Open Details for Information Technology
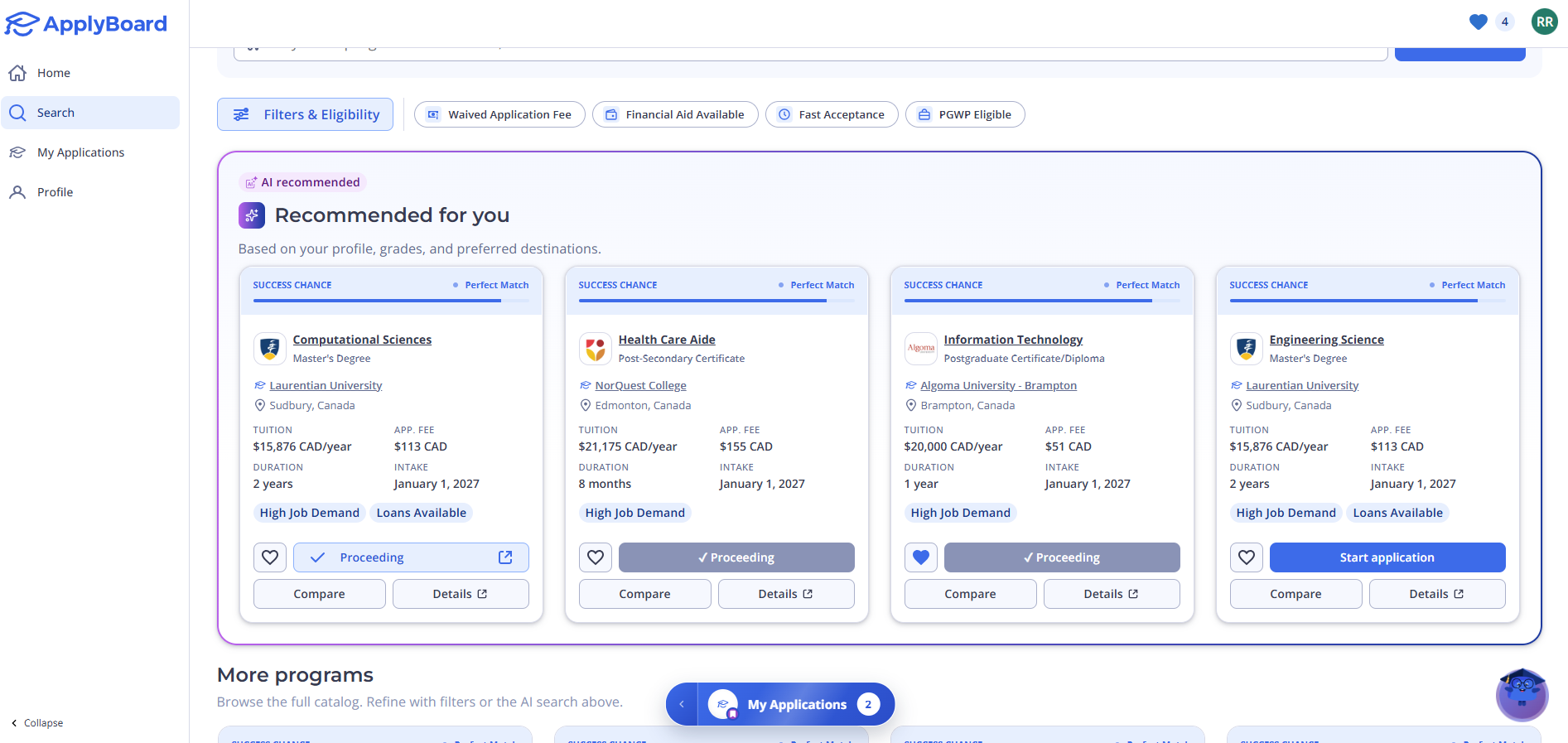The height and width of the screenshot is (743, 1568). click(x=1112, y=594)
